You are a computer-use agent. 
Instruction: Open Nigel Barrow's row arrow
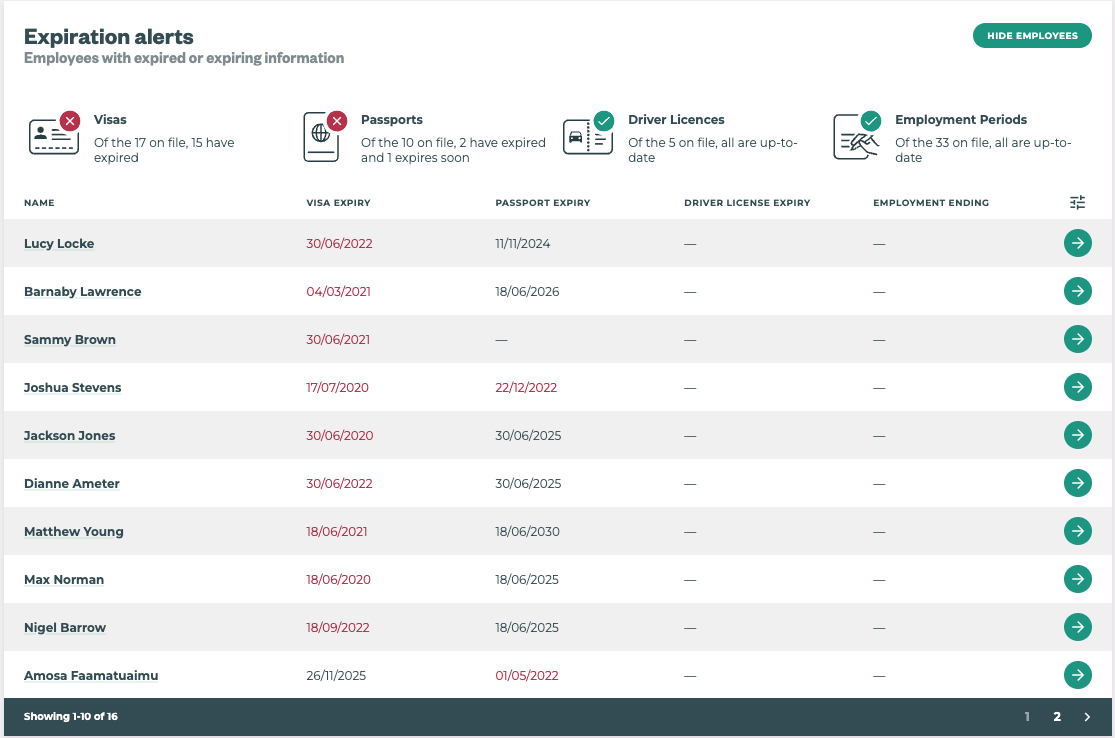click(x=1077, y=627)
